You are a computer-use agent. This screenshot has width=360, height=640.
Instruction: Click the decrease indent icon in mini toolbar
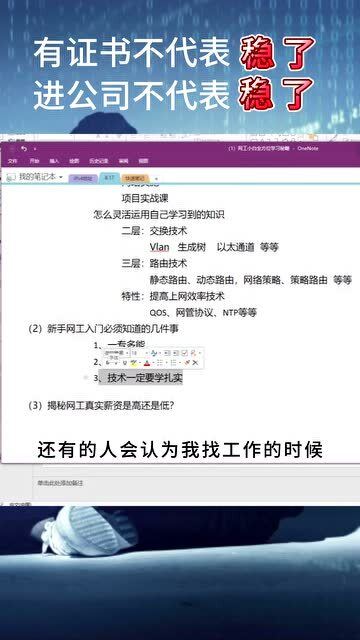click(x=167, y=353)
